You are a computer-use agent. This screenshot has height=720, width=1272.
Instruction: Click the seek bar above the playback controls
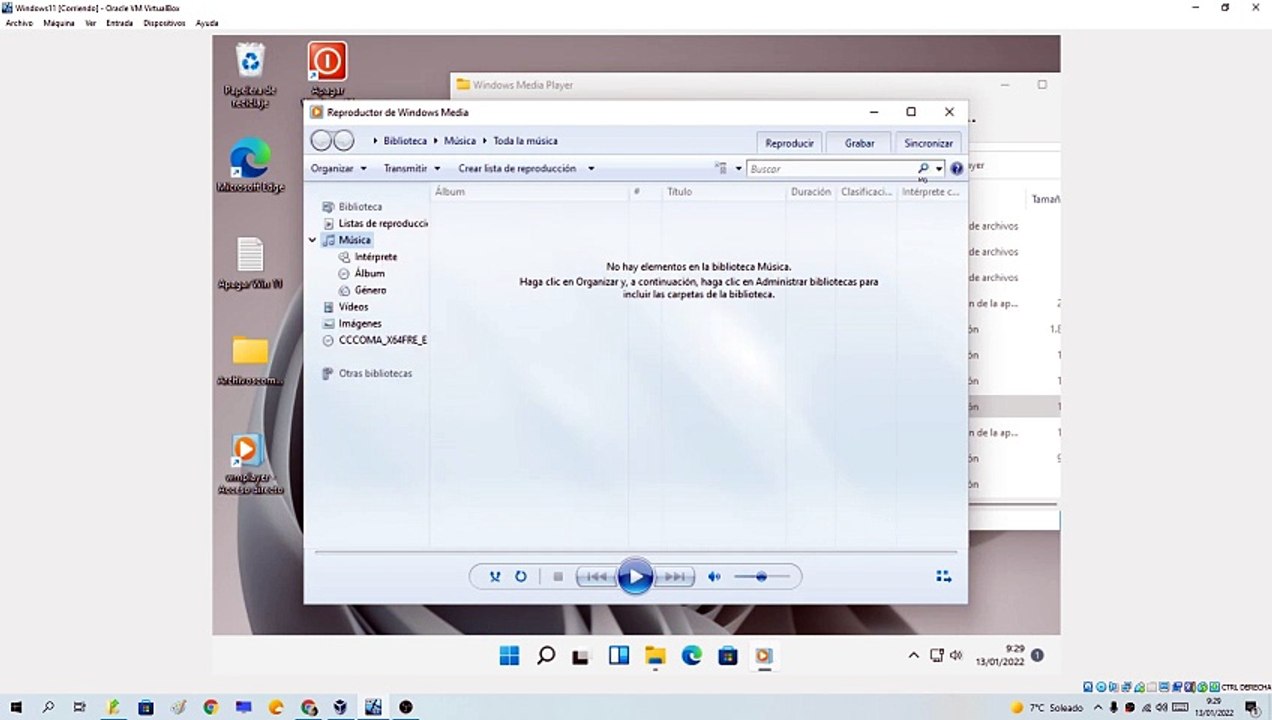click(635, 552)
